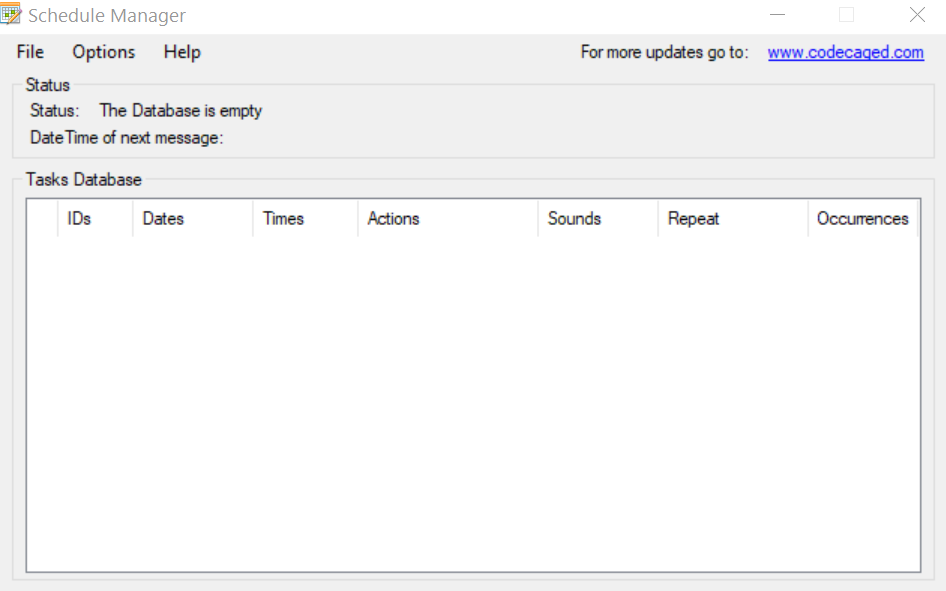Screen dimensions: 946x591
Task: Click the greyed-out maximize button
Action: (847, 15)
